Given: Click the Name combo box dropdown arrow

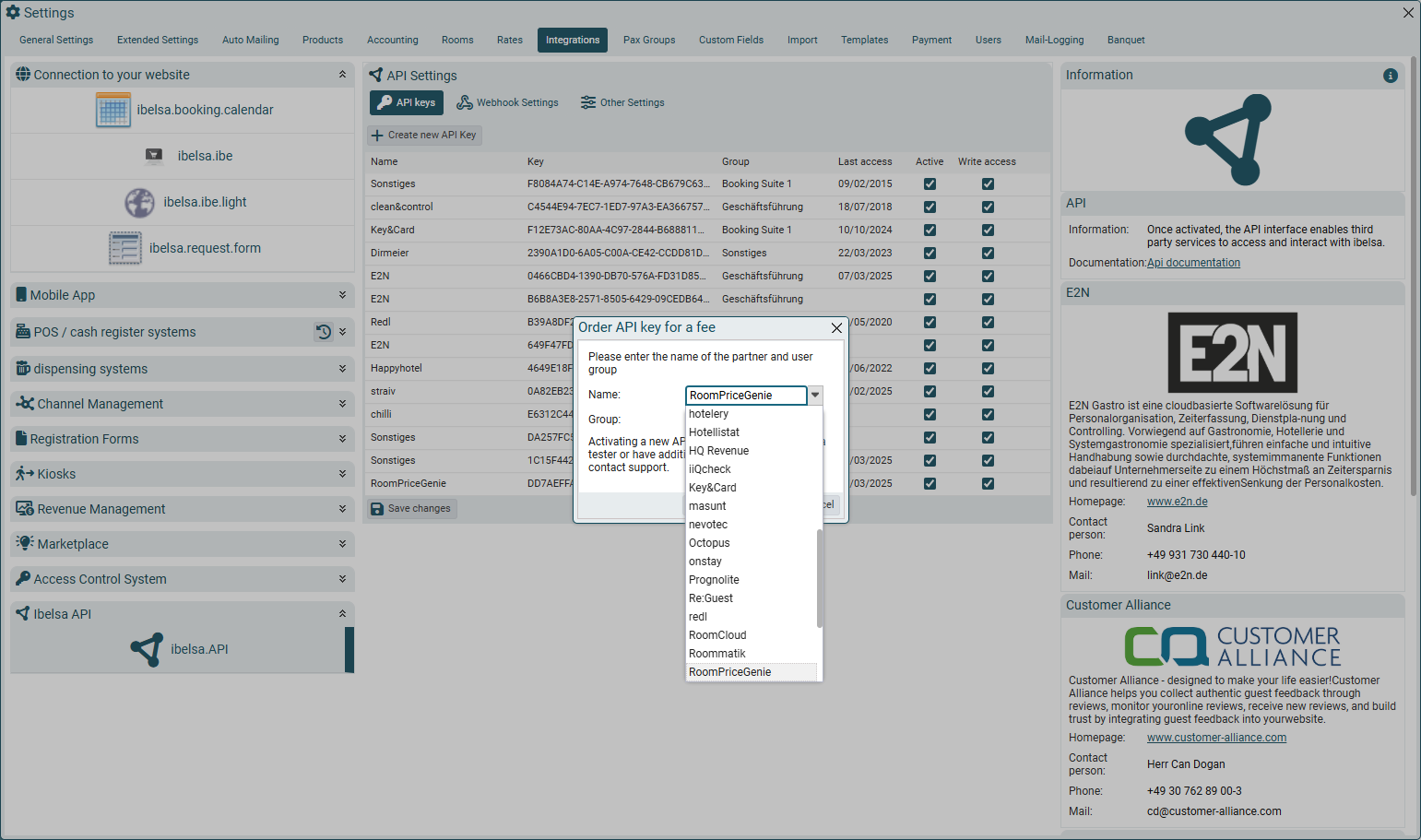Looking at the screenshot, I should [x=815, y=395].
